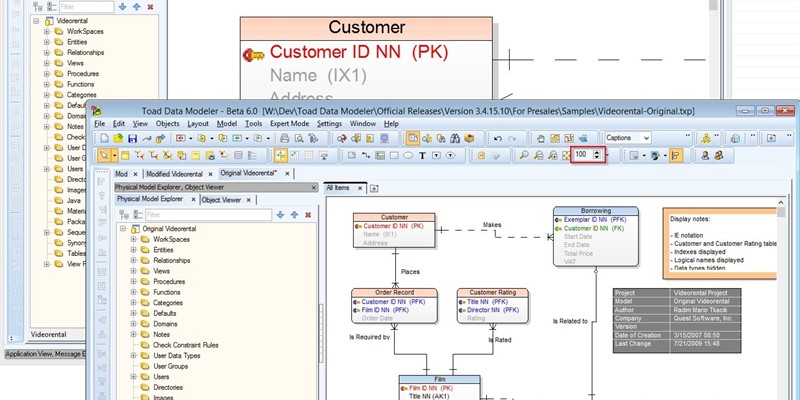
Task: Open the File menu
Action: click(x=99, y=123)
